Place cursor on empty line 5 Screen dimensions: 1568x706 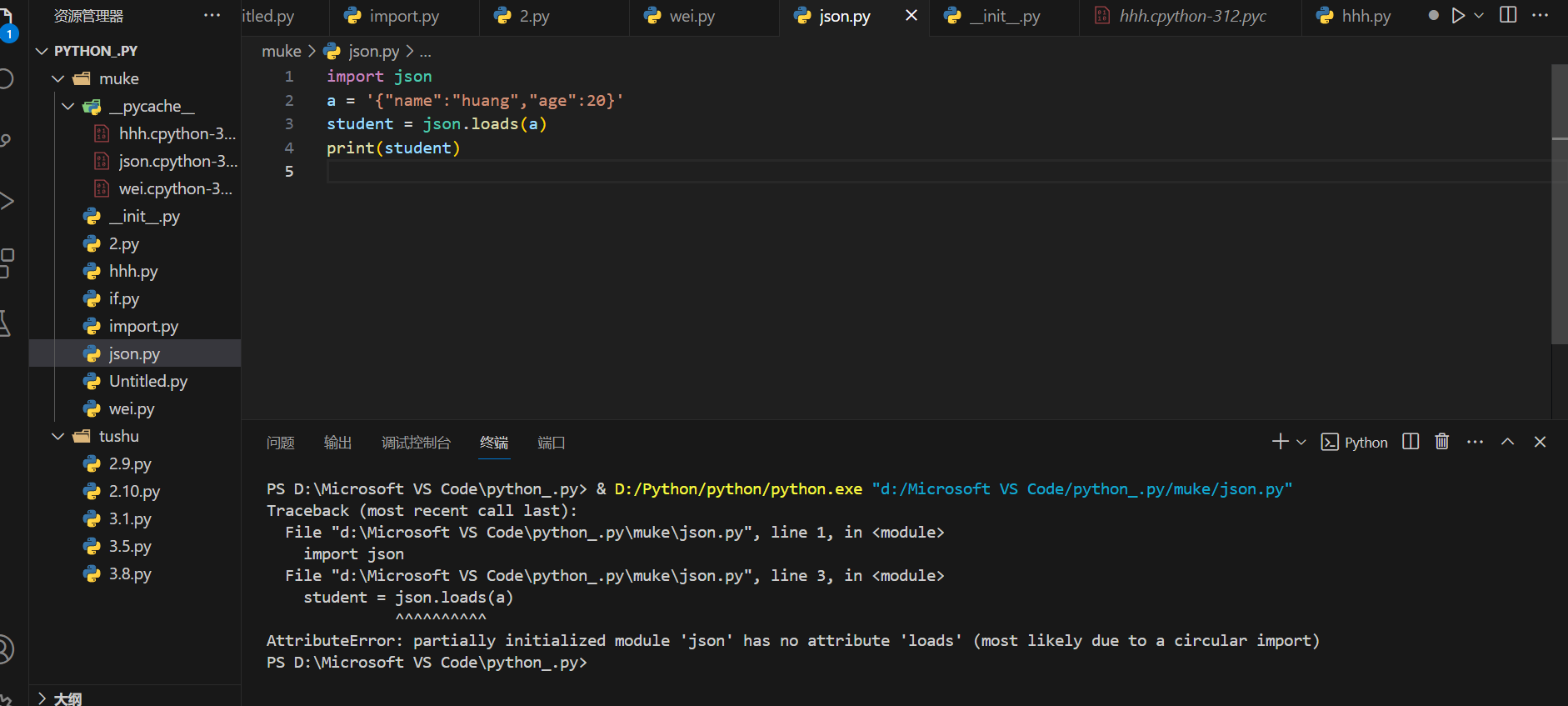pyautogui.click(x=938, y=172)
